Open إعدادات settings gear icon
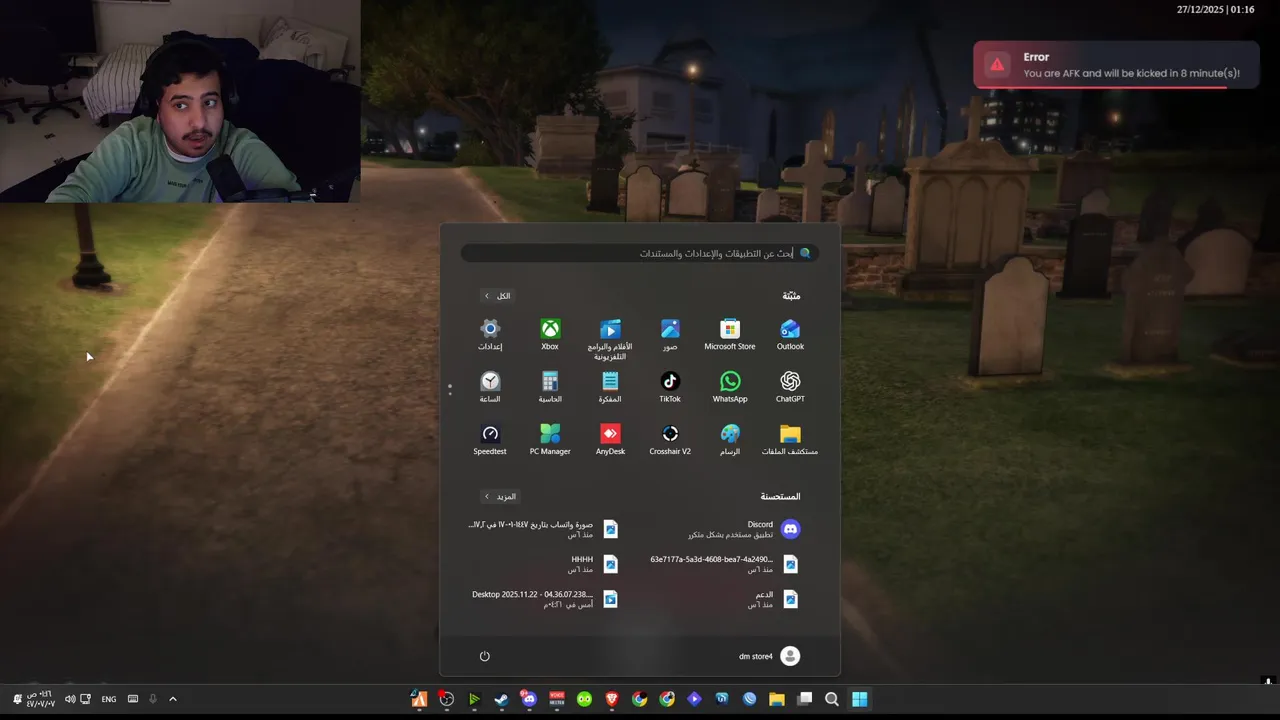The height and width of the screenshot is (720, 1280). pos(490,335)
